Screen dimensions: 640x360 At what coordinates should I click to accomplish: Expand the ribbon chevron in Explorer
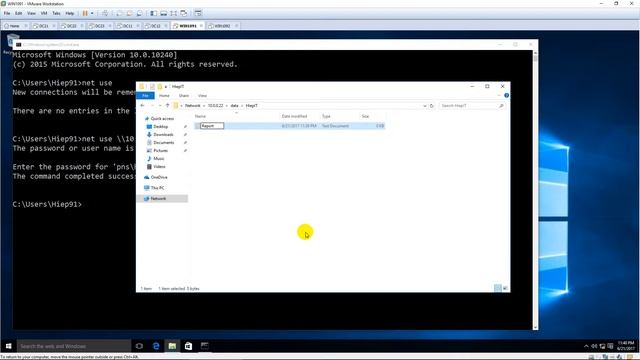[499, 96]
